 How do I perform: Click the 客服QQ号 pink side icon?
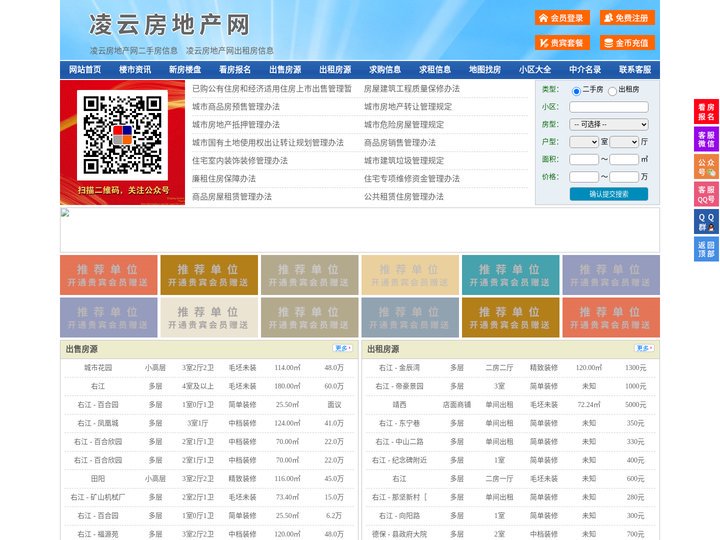pos(706,194)
